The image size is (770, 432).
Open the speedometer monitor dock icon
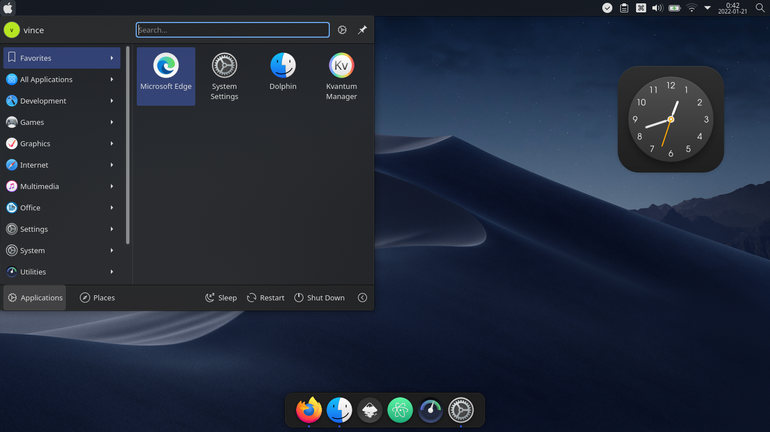pos(431,410)
